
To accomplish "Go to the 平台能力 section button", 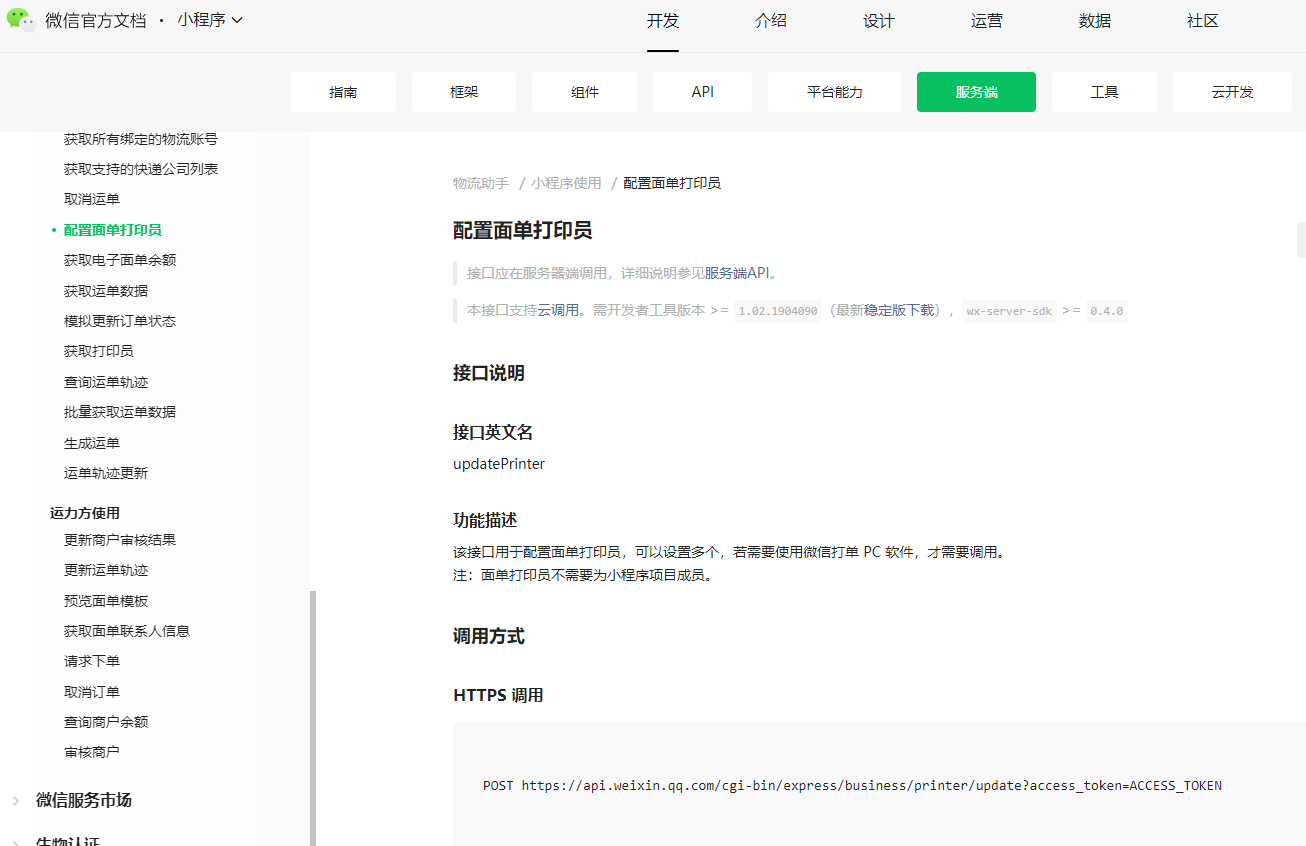I will coord(835,92).
